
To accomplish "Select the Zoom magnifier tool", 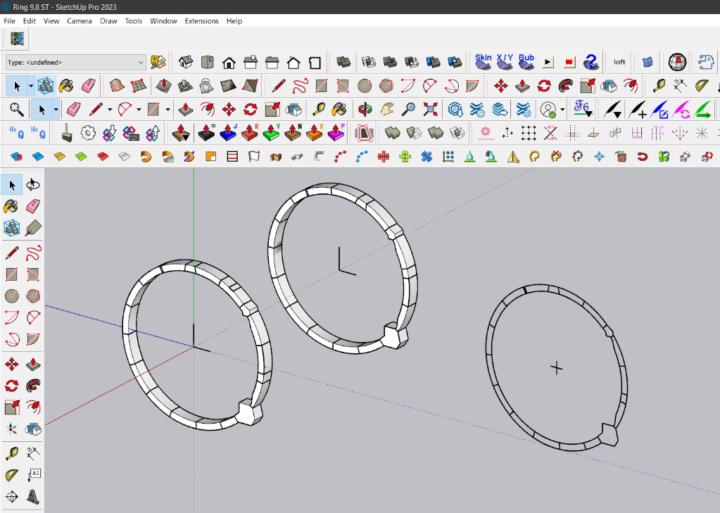I will [x=408, y=109].
